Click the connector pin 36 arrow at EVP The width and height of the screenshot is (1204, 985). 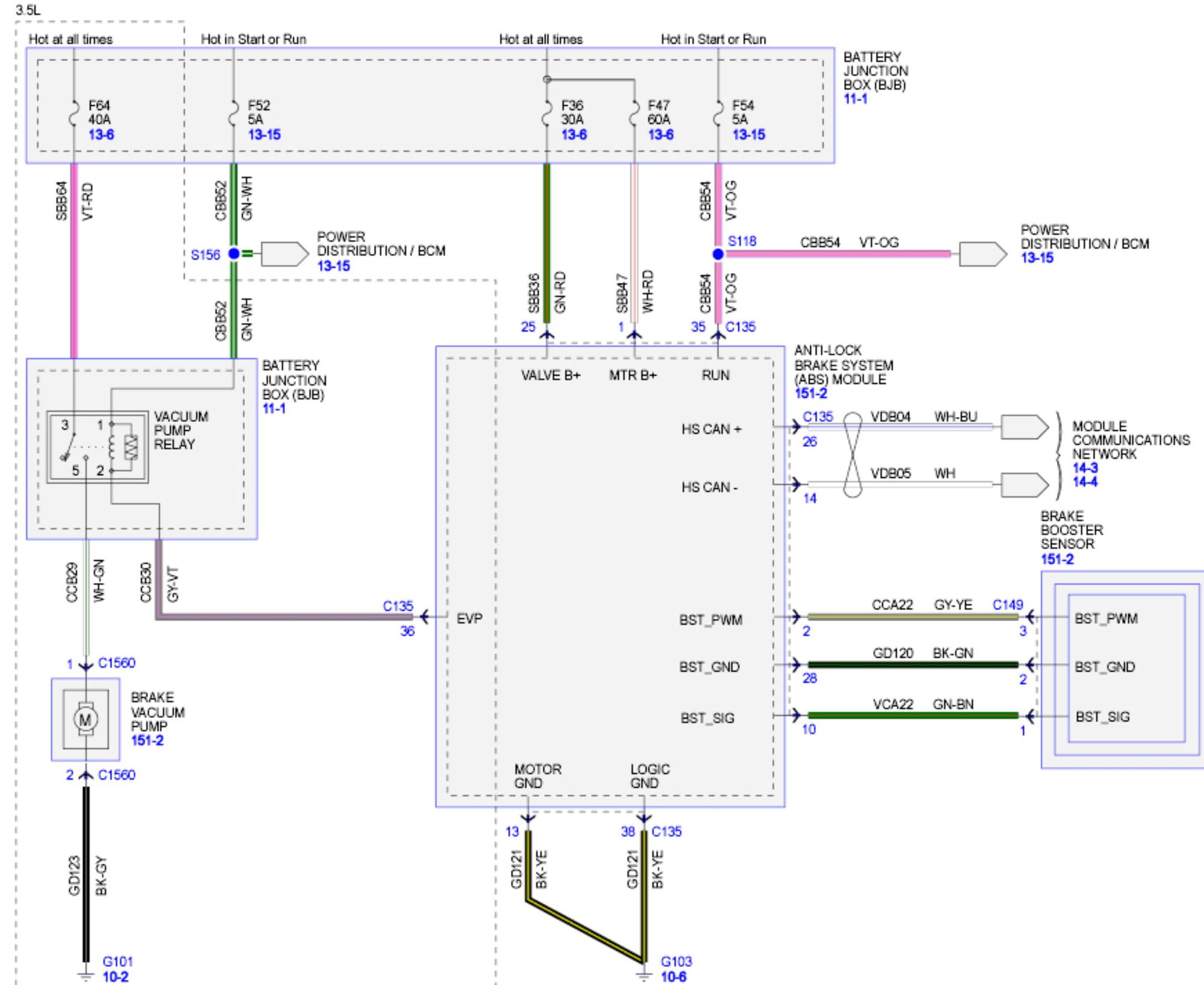click(x=425, y=617)
